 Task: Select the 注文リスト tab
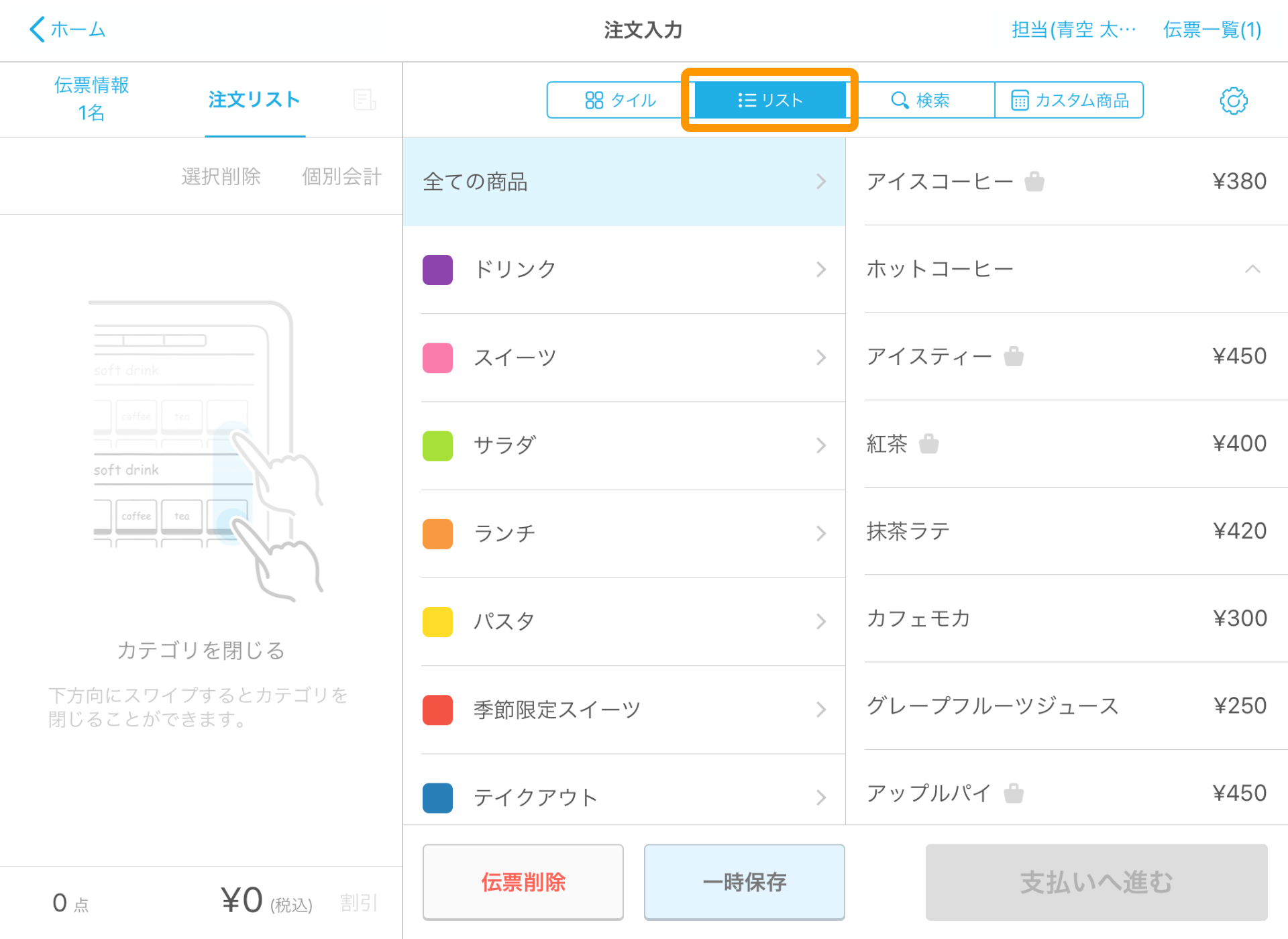(x=254, y=100)
